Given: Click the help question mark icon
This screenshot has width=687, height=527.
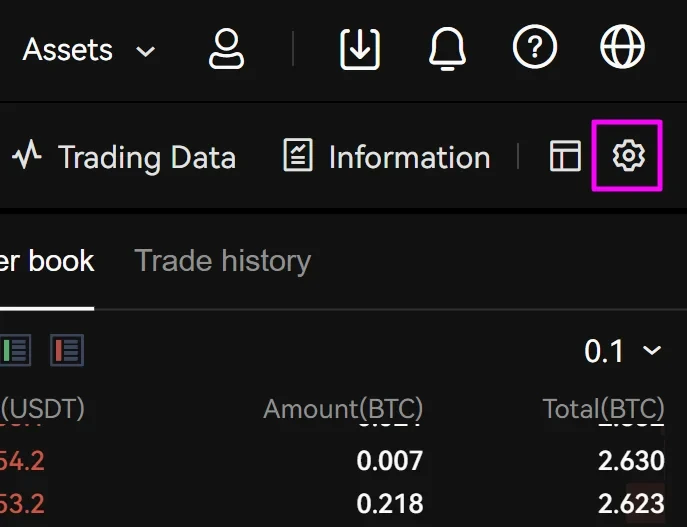Looking at the screenshot, I should click(534, 48).
